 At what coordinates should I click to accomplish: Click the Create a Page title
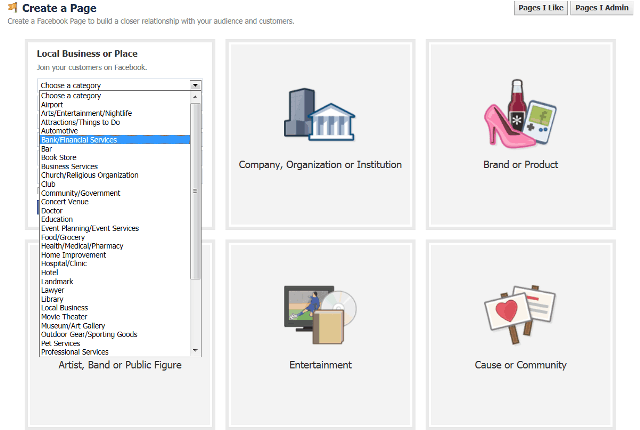(x=59, y=8)
